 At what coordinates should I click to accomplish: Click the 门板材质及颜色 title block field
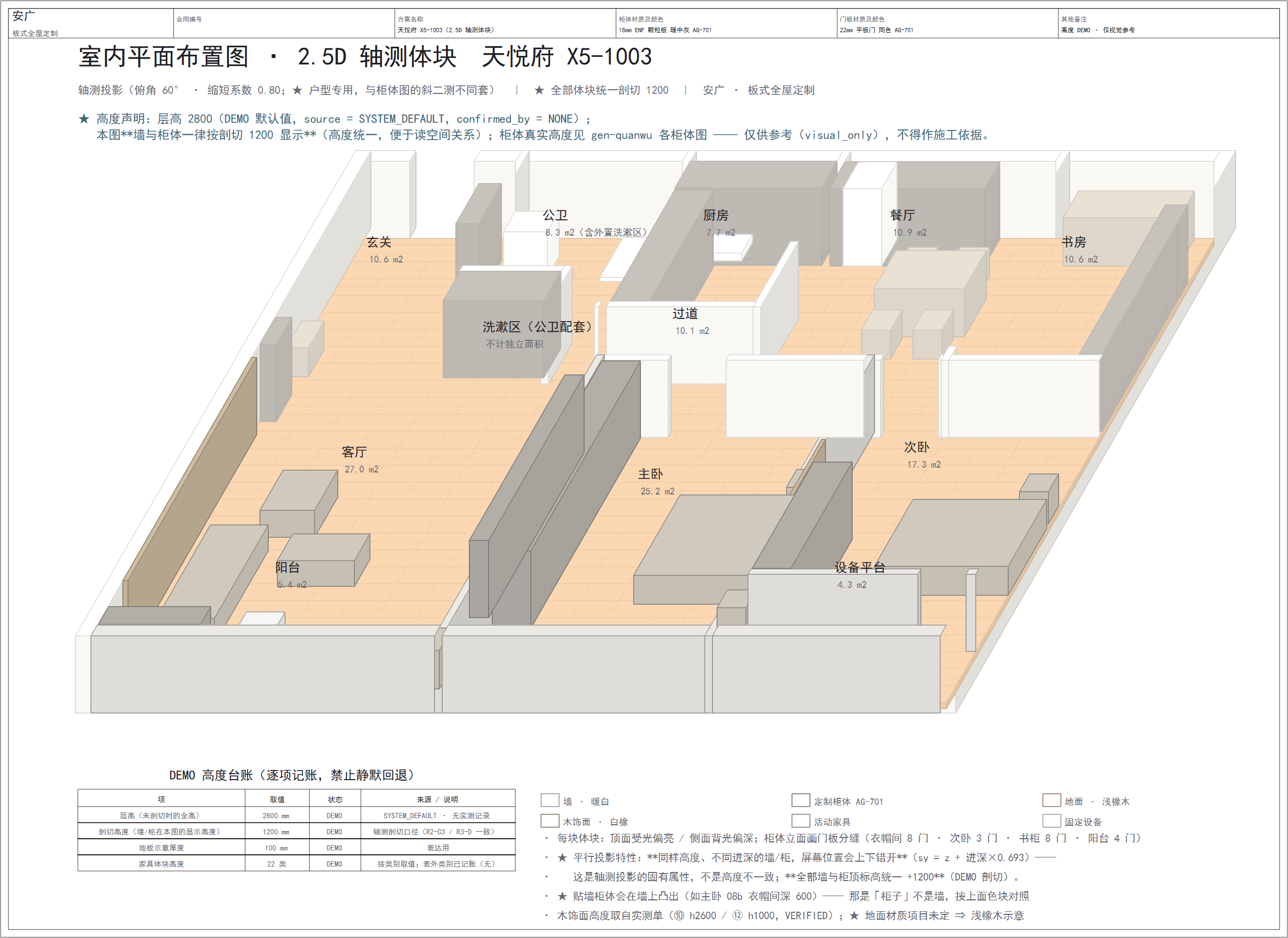(x=947, y=23)
